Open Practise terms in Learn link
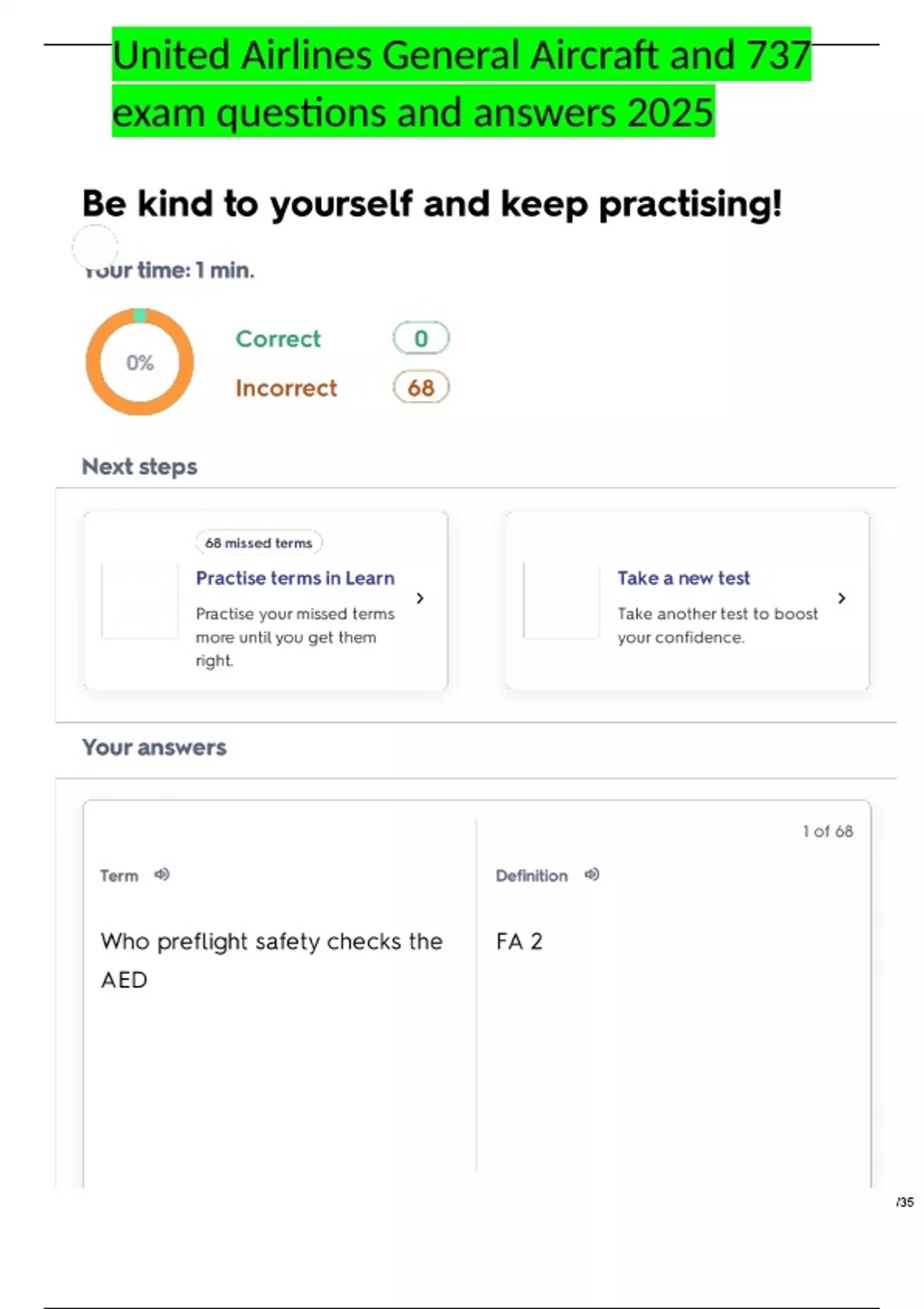The width and height of the screenshot is (924, 1309). (295, 578)
